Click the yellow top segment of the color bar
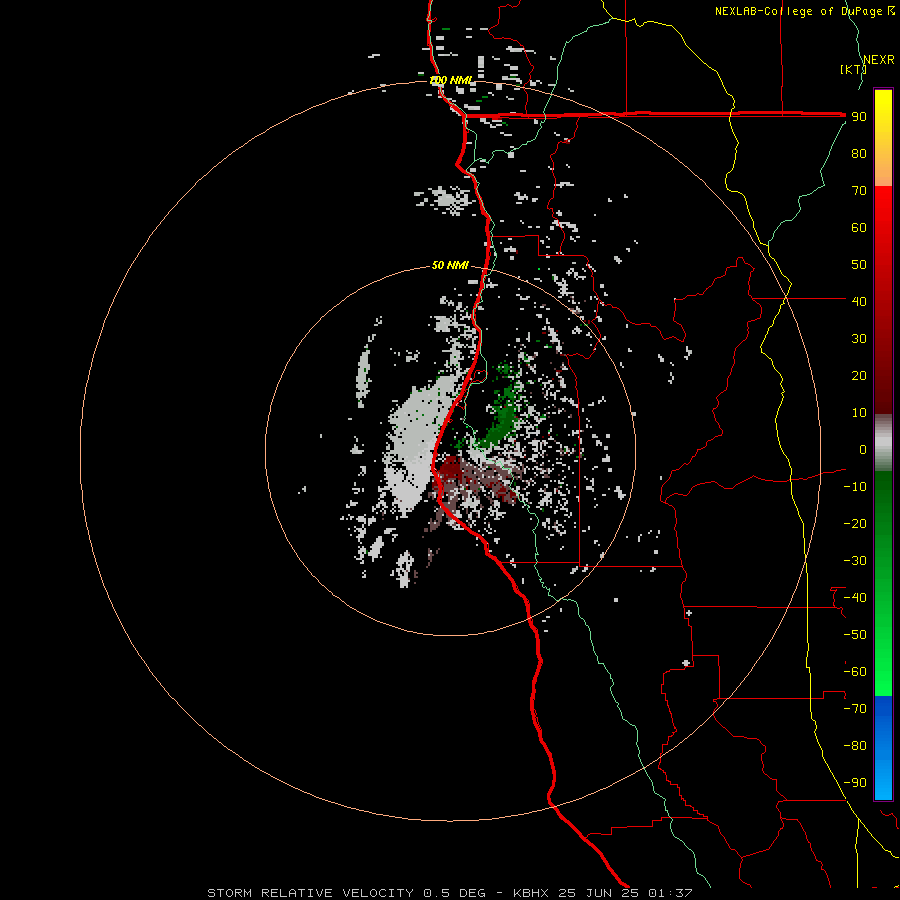Screen dimensions: 900x900 click(x=883, y=138)
